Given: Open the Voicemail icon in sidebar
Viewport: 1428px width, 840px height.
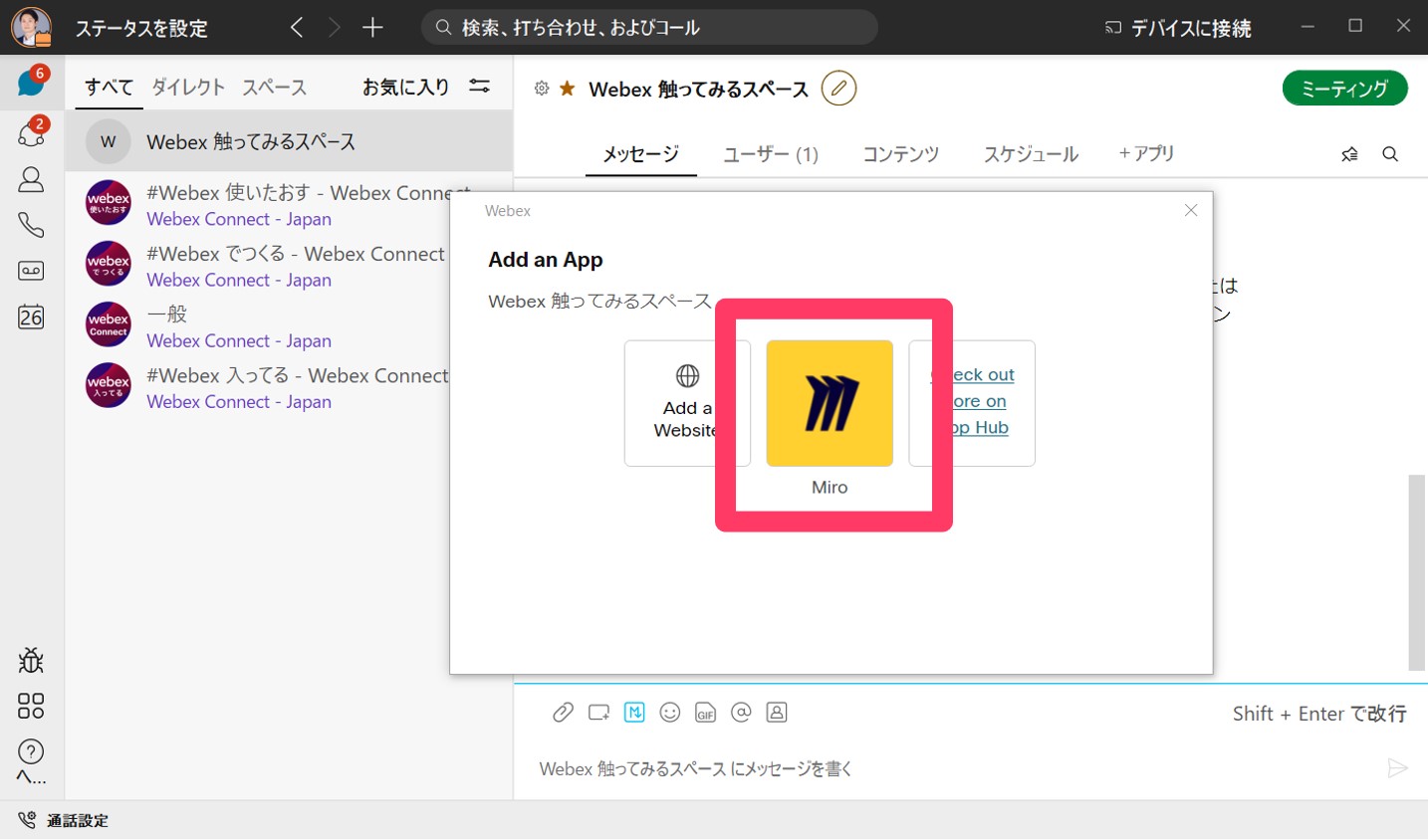Looking at the screenshot, I should pyautogui.click(x=31, y=271).
